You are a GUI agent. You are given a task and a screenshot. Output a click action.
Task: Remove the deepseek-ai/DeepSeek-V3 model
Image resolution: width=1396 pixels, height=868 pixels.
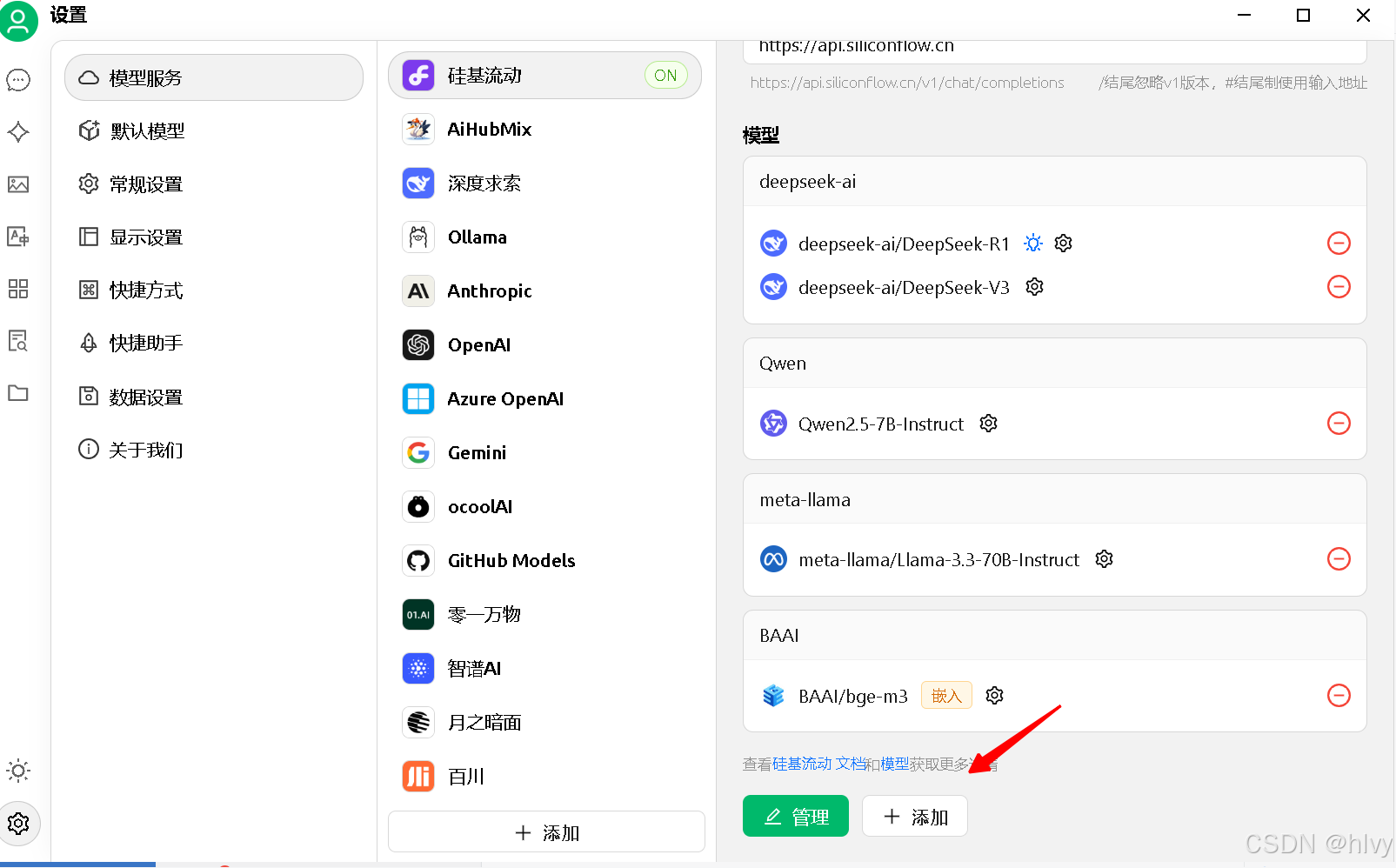(x=1339, y=287)
